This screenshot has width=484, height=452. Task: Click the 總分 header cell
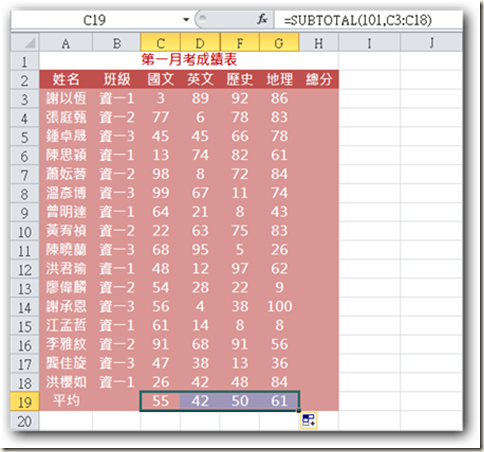click(319, 79)
